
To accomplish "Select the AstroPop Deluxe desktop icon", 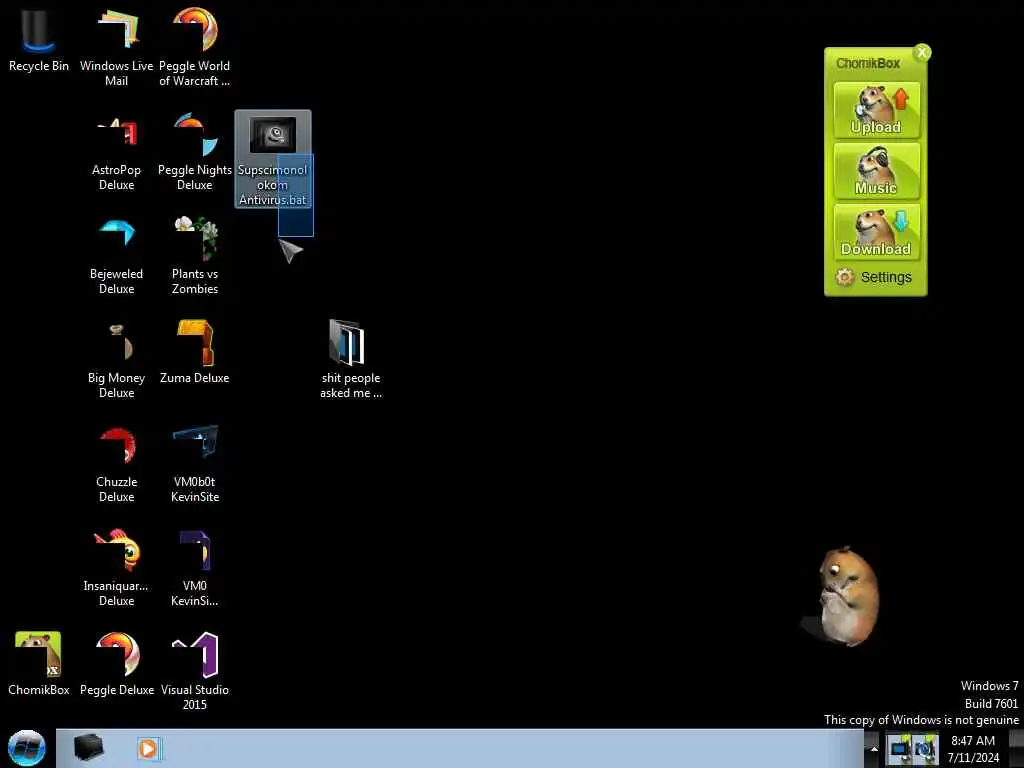I will 116,152.
